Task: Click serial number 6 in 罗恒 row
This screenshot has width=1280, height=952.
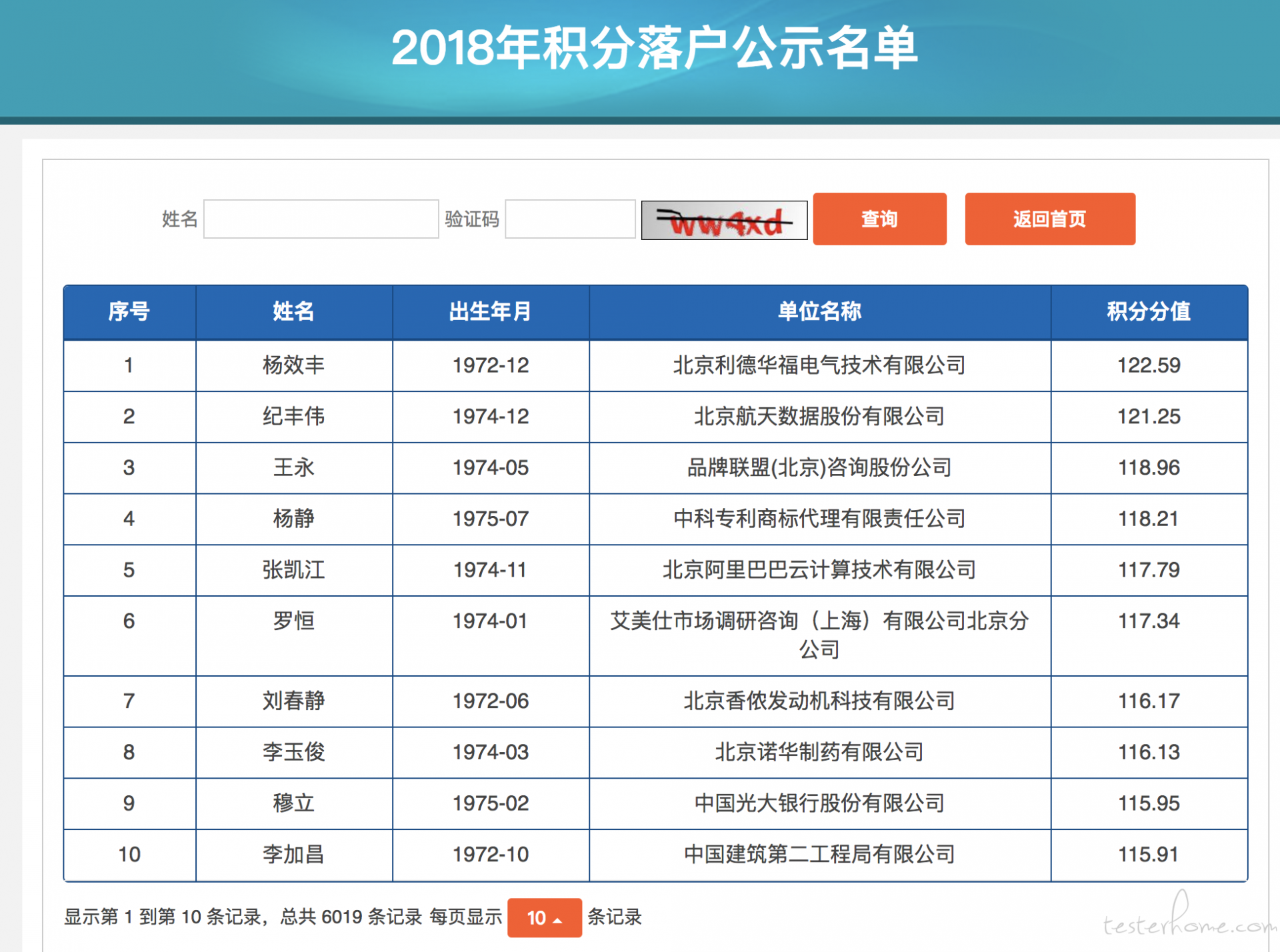Action: coord(129,621)
